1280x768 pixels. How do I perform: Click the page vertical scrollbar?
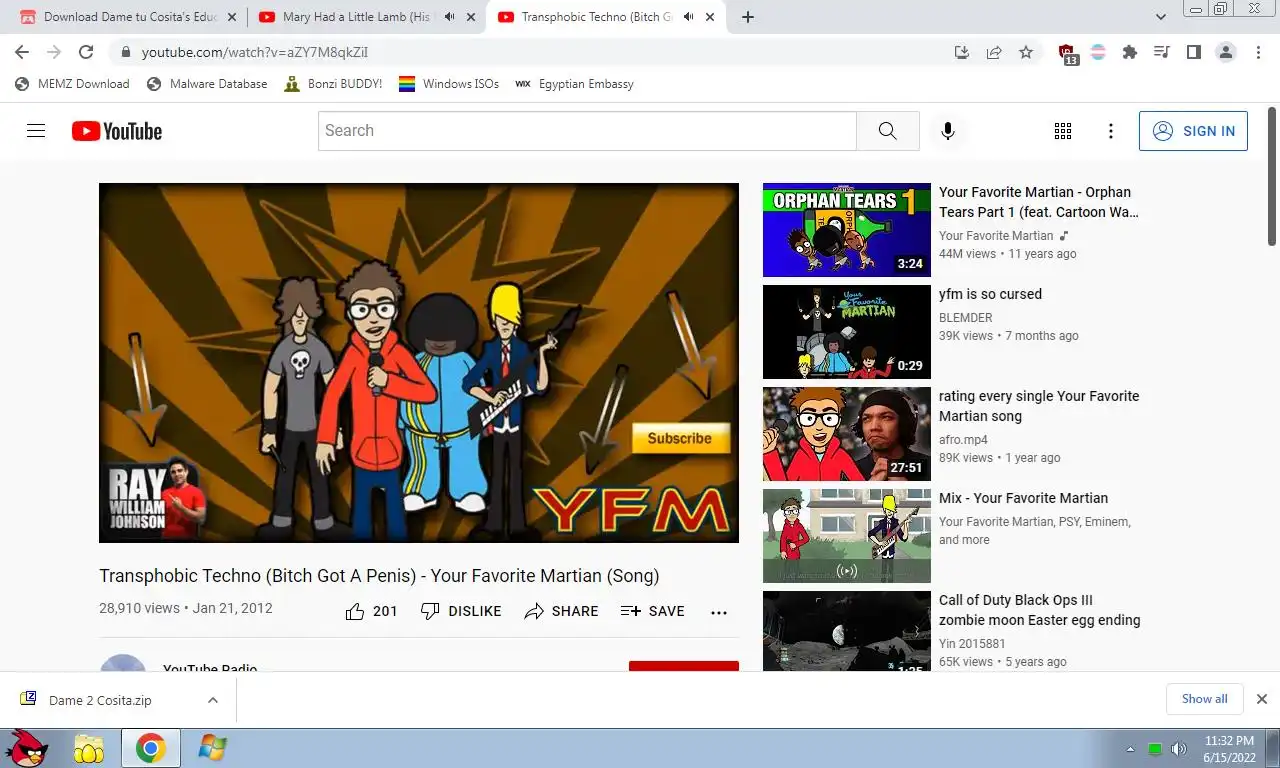[1272, 177]
